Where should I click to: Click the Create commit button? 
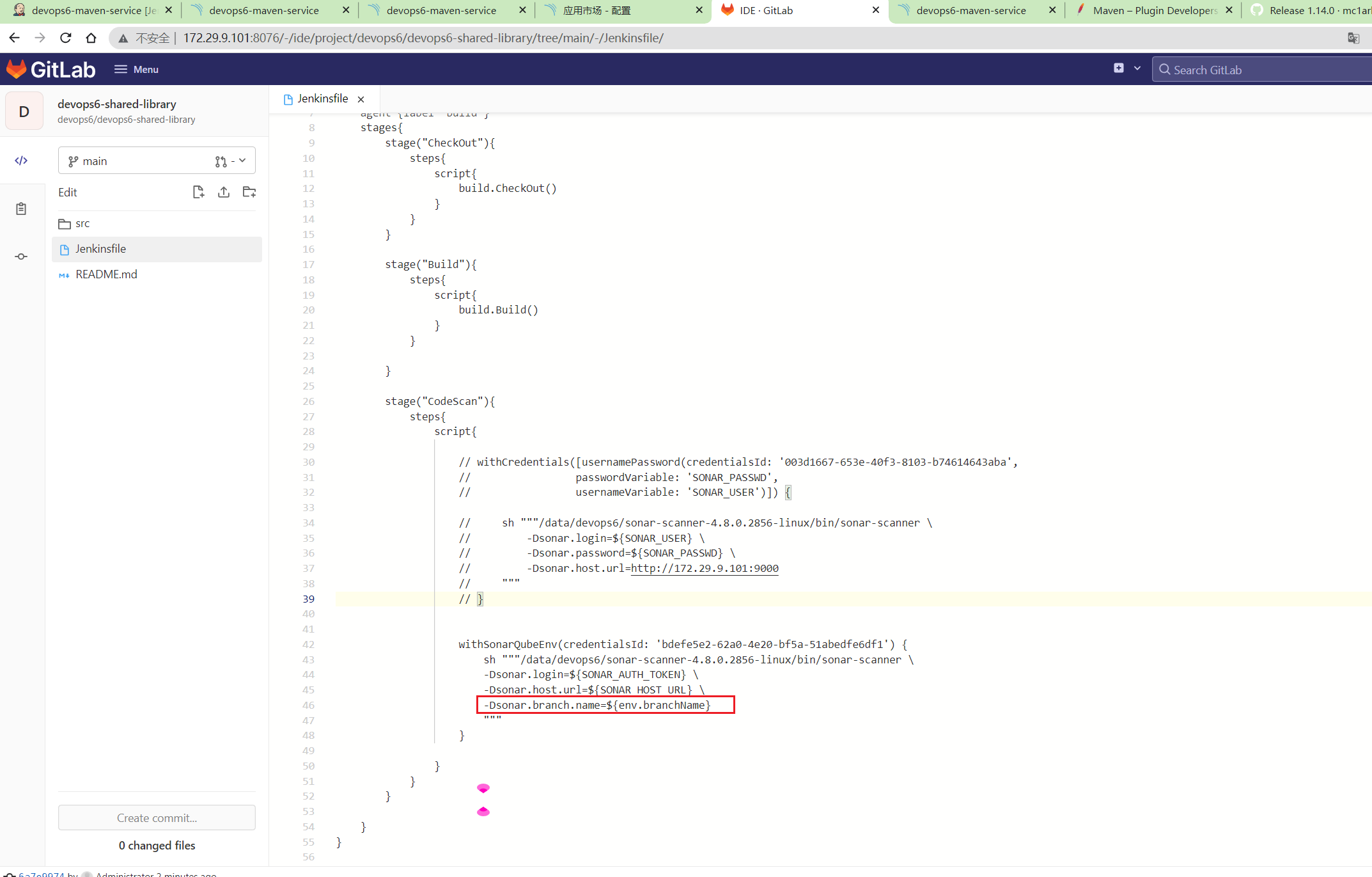[156, 817]
